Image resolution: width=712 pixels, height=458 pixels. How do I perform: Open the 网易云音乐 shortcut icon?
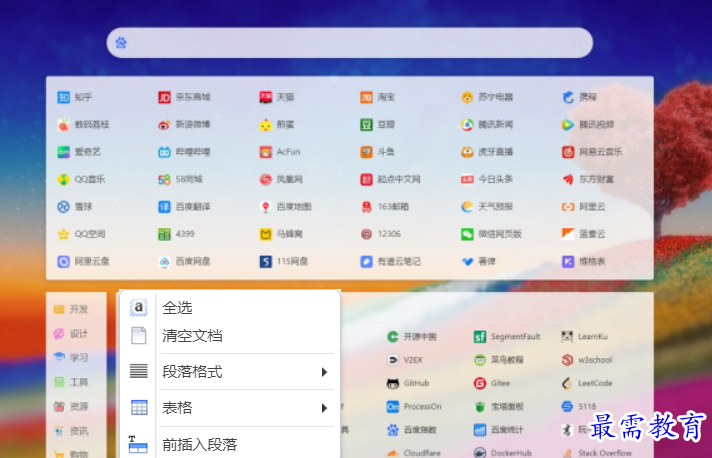click(x=568, y=152)
